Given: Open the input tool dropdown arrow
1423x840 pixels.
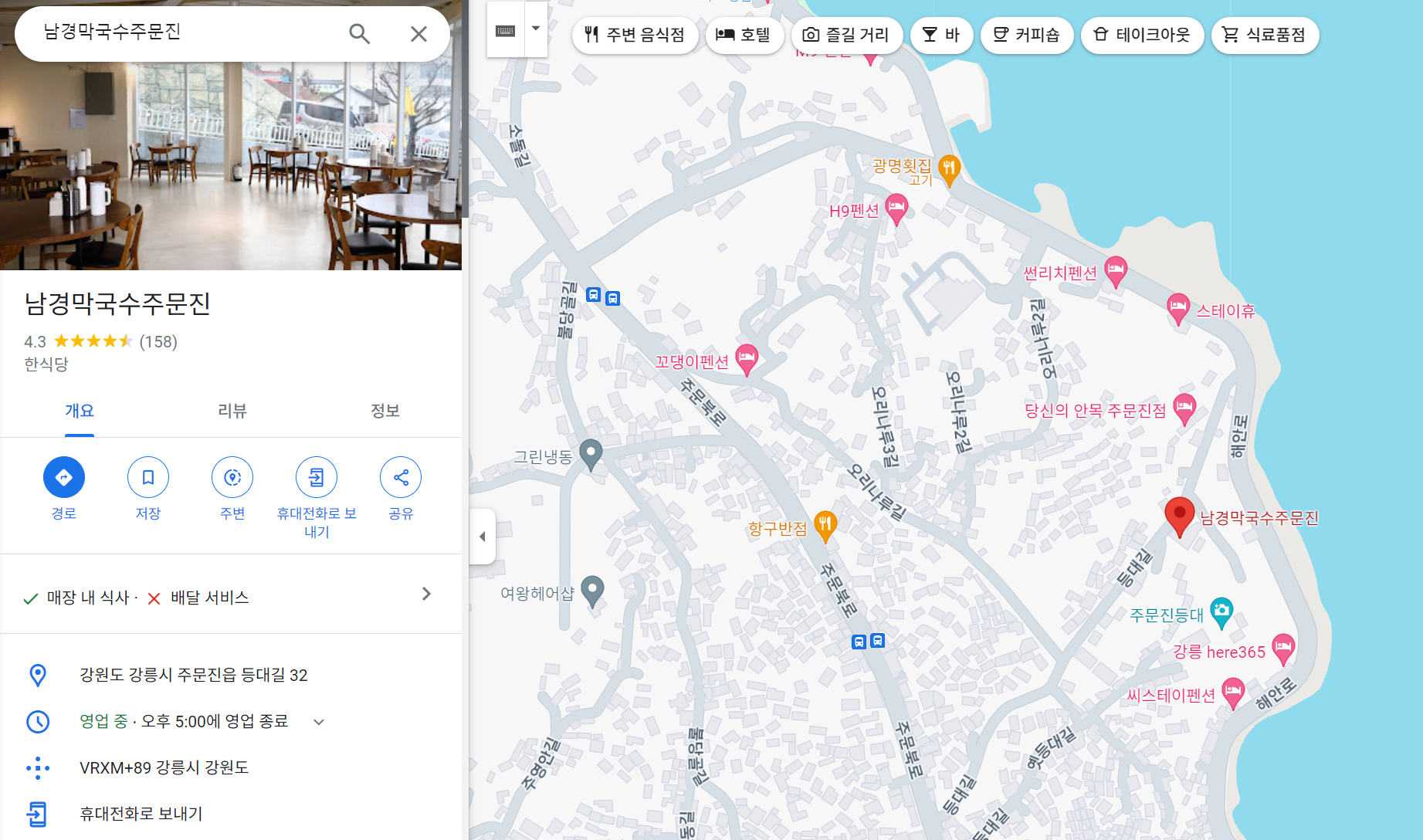Looking at the screenshot, I should (x=536, y=29).
